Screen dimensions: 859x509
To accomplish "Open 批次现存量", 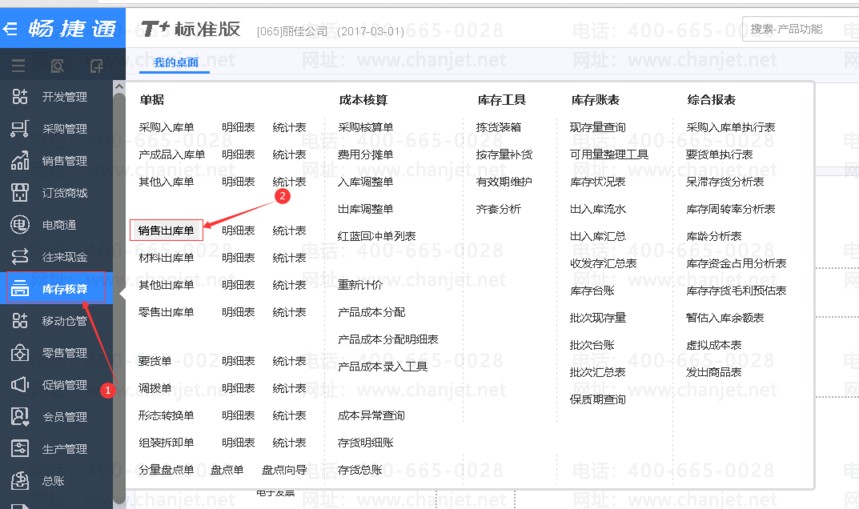I will 598,318.
